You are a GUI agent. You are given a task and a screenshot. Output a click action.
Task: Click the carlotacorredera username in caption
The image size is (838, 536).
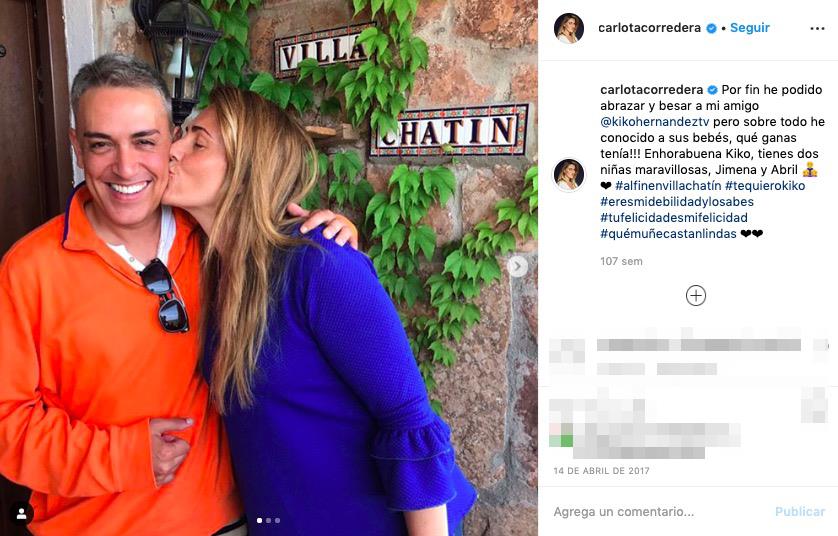click(651, 90)
